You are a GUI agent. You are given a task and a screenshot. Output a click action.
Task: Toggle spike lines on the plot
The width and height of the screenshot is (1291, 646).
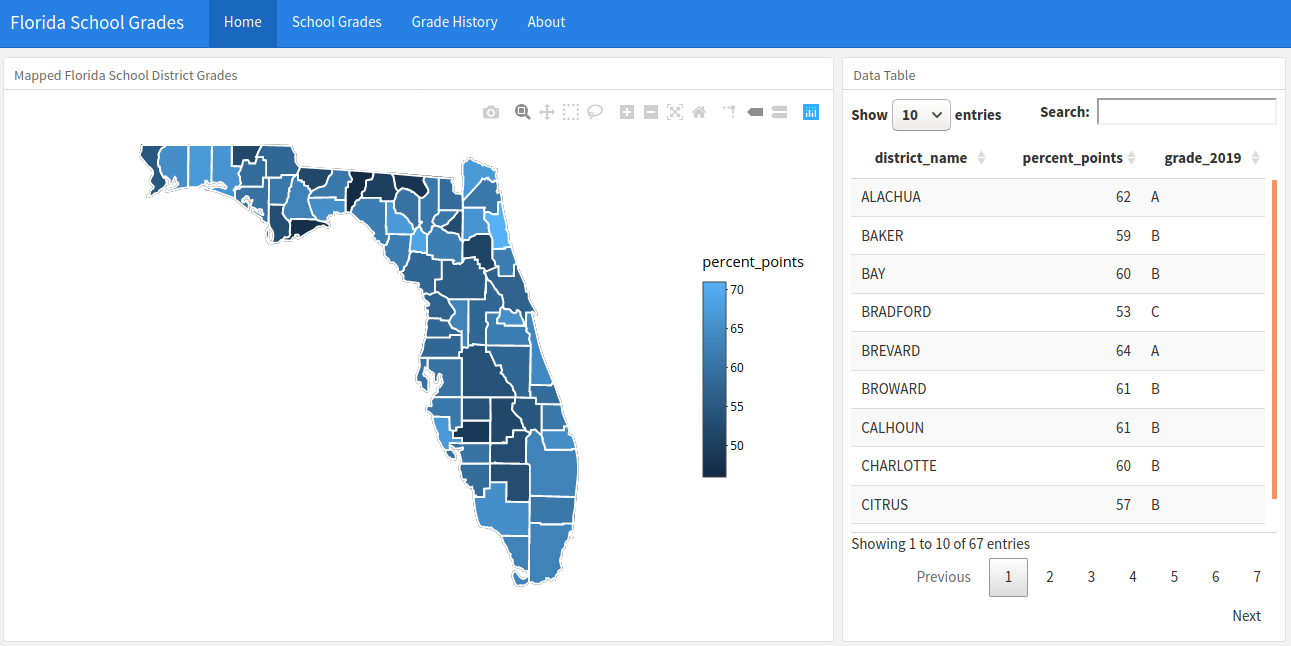(x=730, y=112)
